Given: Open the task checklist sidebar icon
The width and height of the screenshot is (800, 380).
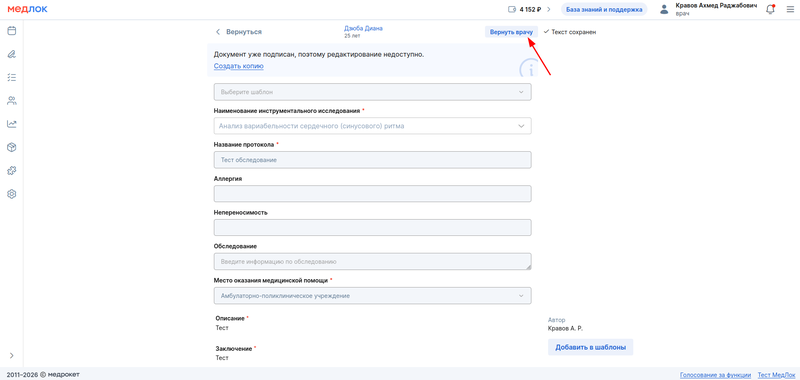Looking at the screenshot, I should (12, 78).
